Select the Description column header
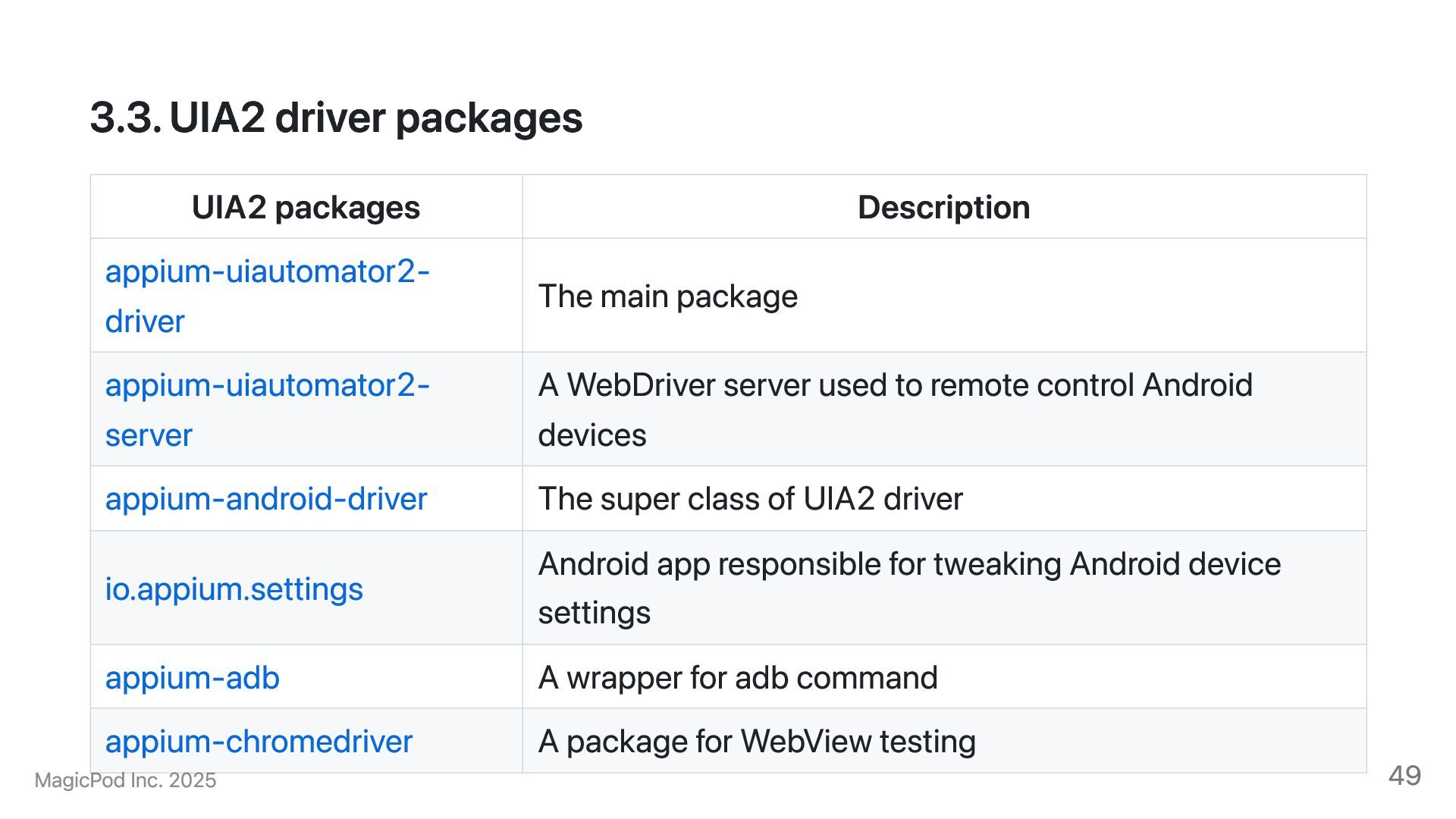 point(943,207)
